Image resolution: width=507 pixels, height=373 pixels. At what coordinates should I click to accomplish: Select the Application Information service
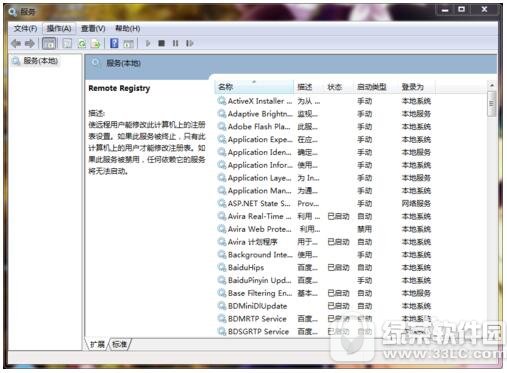click(x=324, y=165)
